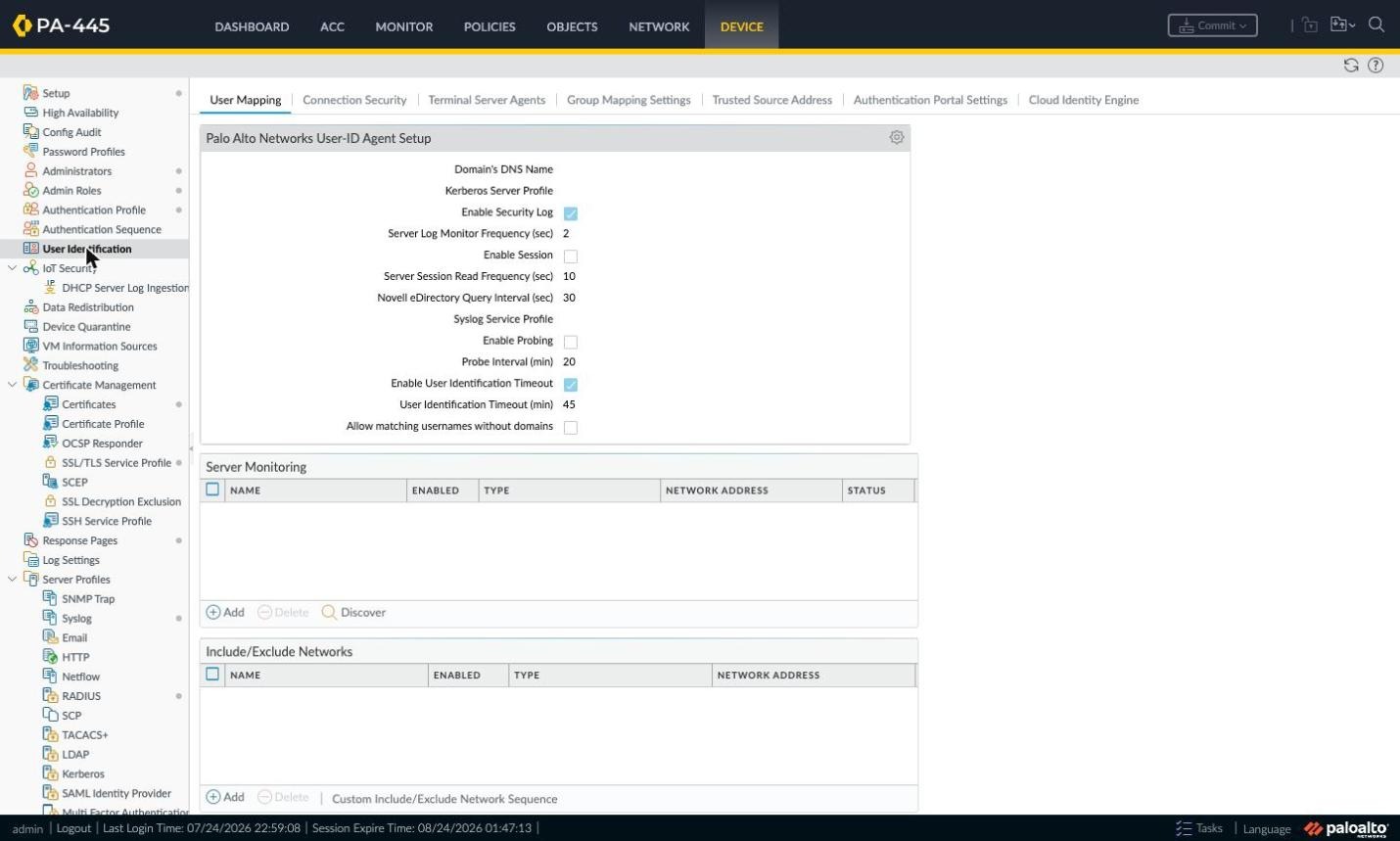Open Config Audit icon in sidebar
Viewport: 1400px width, 841px height.
point(30,132)
